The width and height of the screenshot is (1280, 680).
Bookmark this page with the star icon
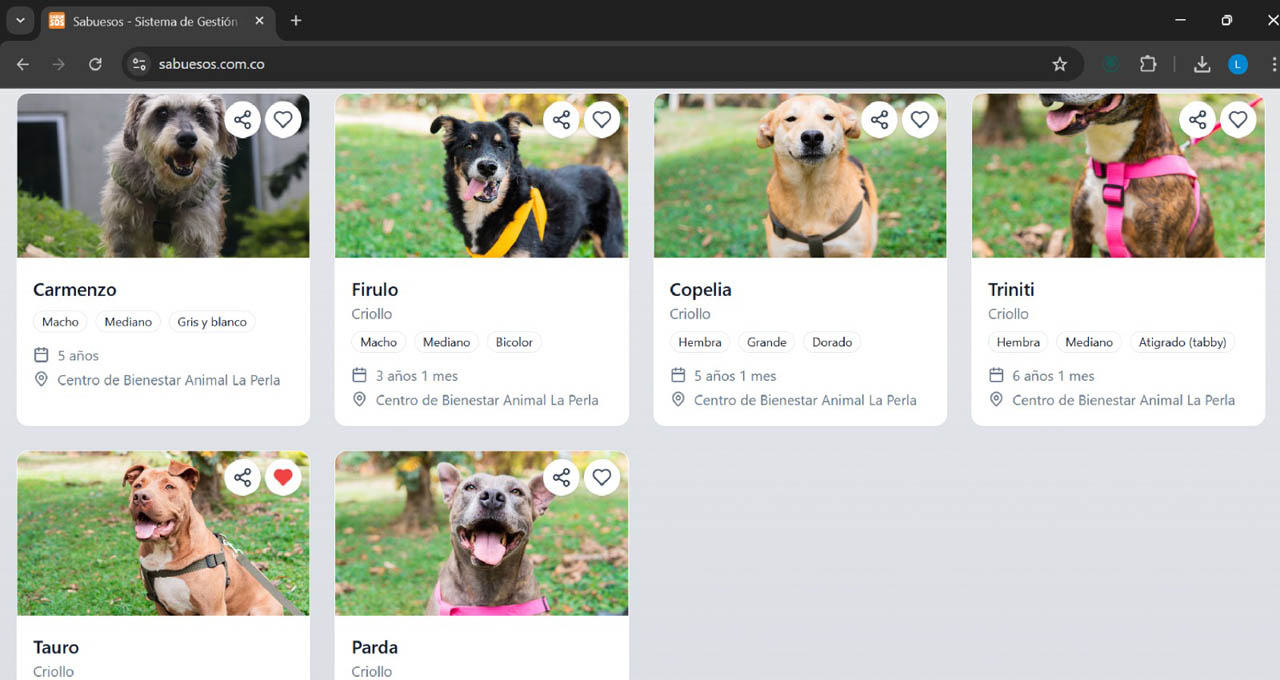[x=1060, y=64]
